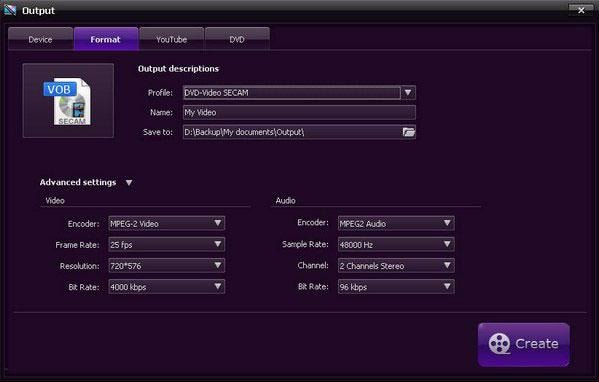Click the Output descriptions heading
The height and width of the screenshot is (382, 599).
click(x=178, y=69)
